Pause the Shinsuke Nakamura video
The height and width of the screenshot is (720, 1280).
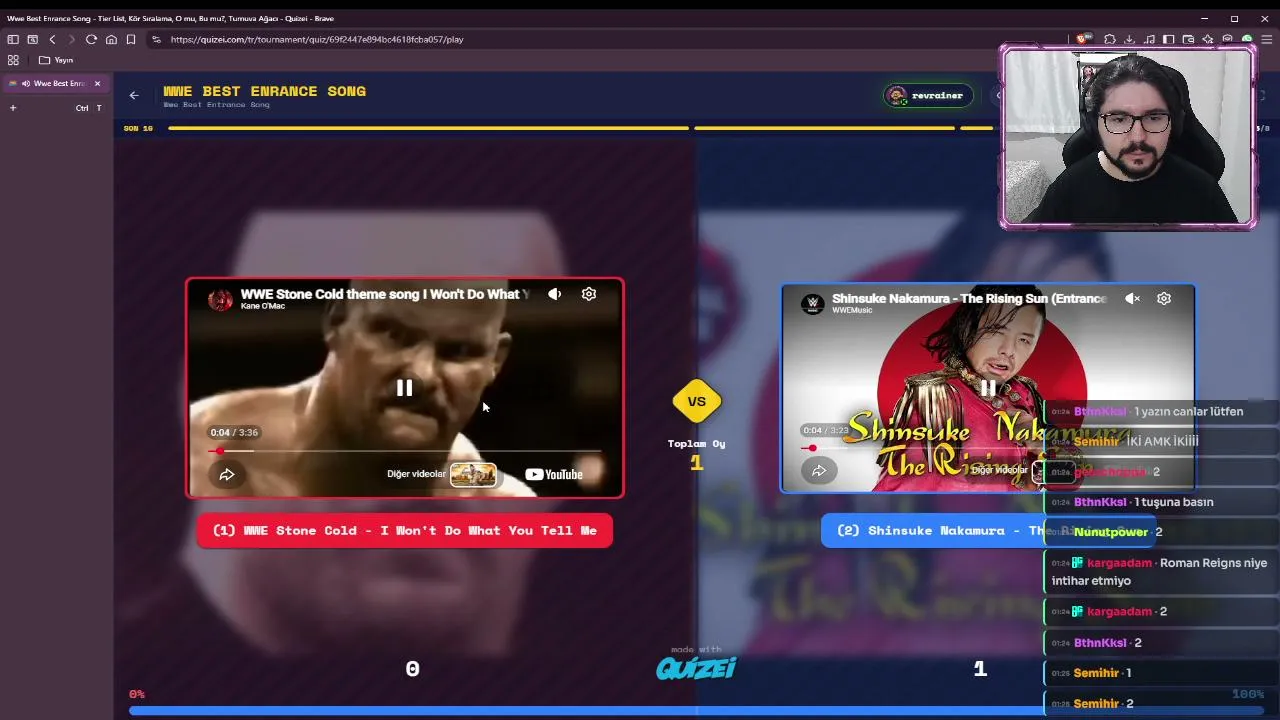tap(988, 388)
